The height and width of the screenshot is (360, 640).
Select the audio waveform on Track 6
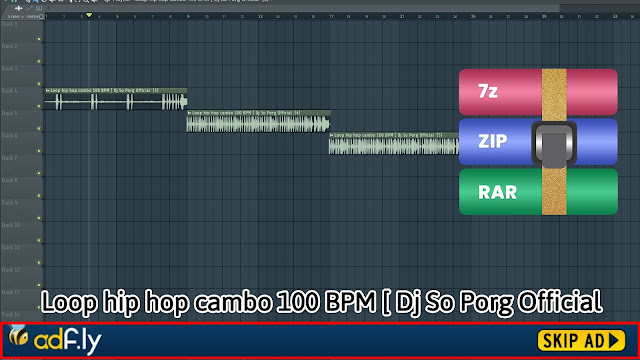tap(394, 146)
